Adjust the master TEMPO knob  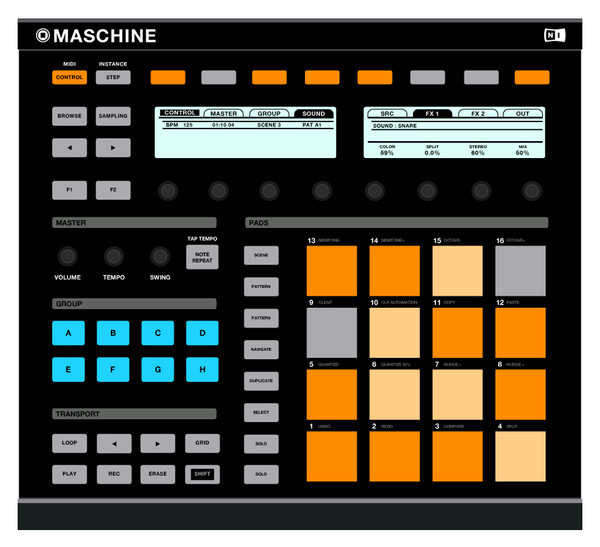coord(114,256)
